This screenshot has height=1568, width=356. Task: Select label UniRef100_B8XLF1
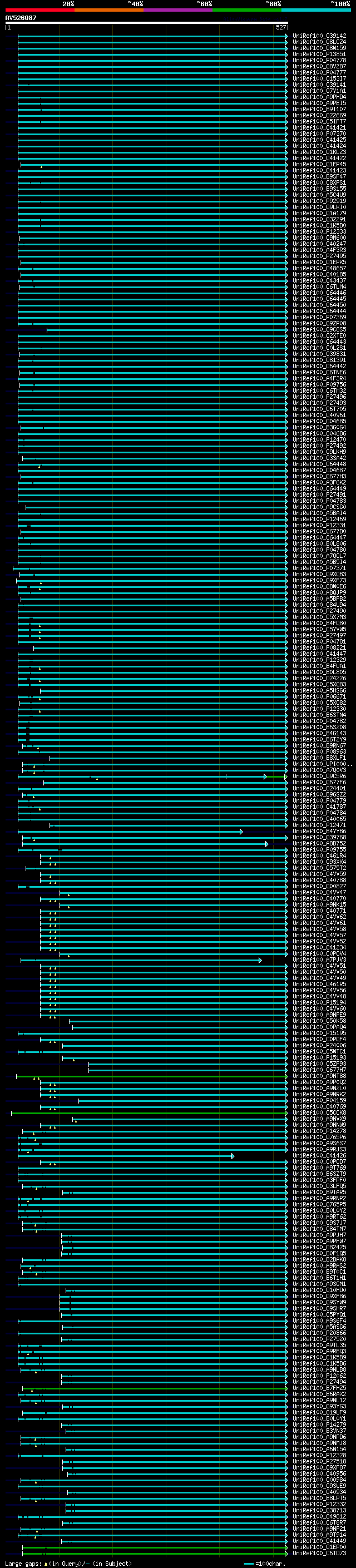click(x=319, y=758)
